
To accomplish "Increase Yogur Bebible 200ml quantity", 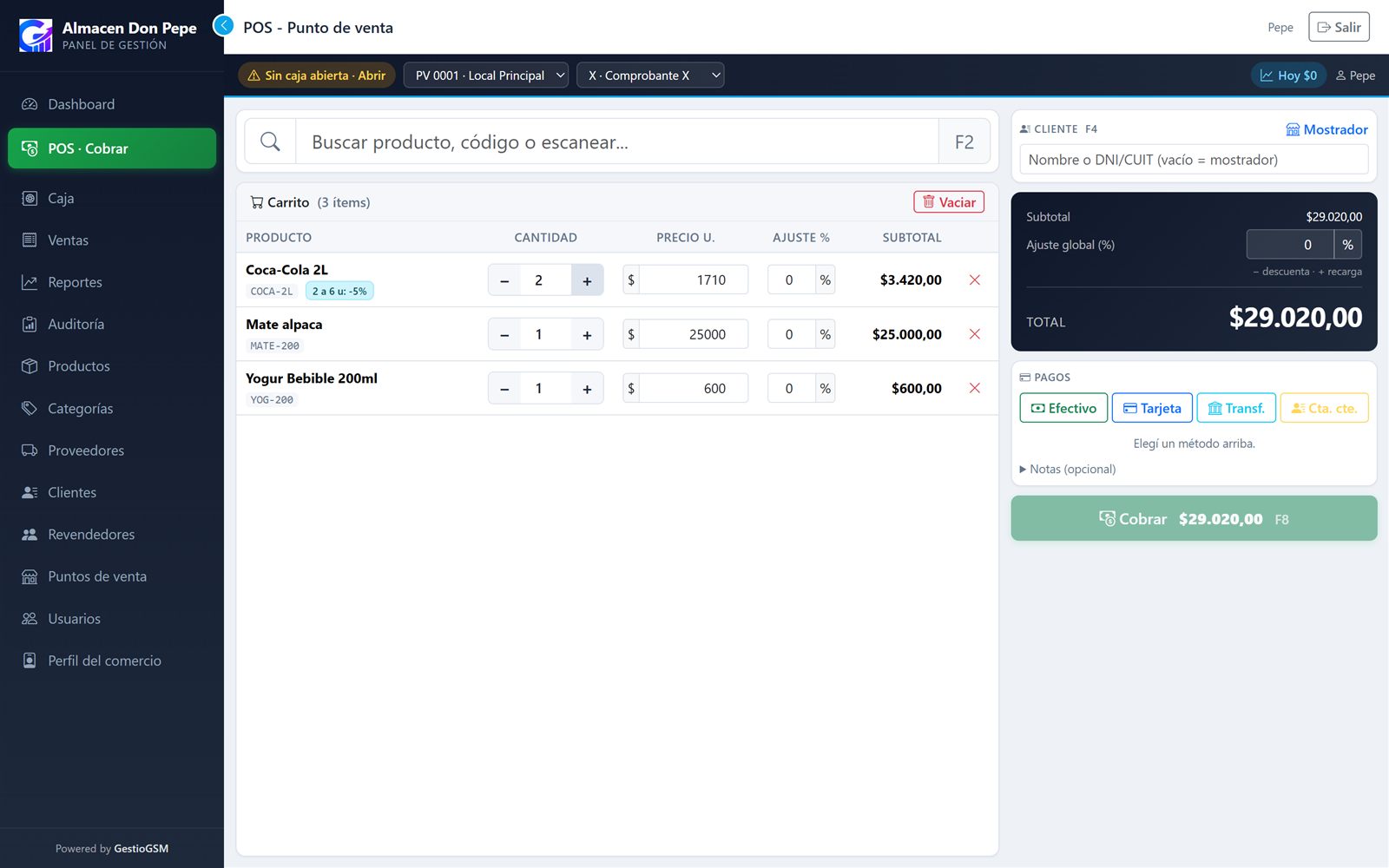I will tap(587, 388).
